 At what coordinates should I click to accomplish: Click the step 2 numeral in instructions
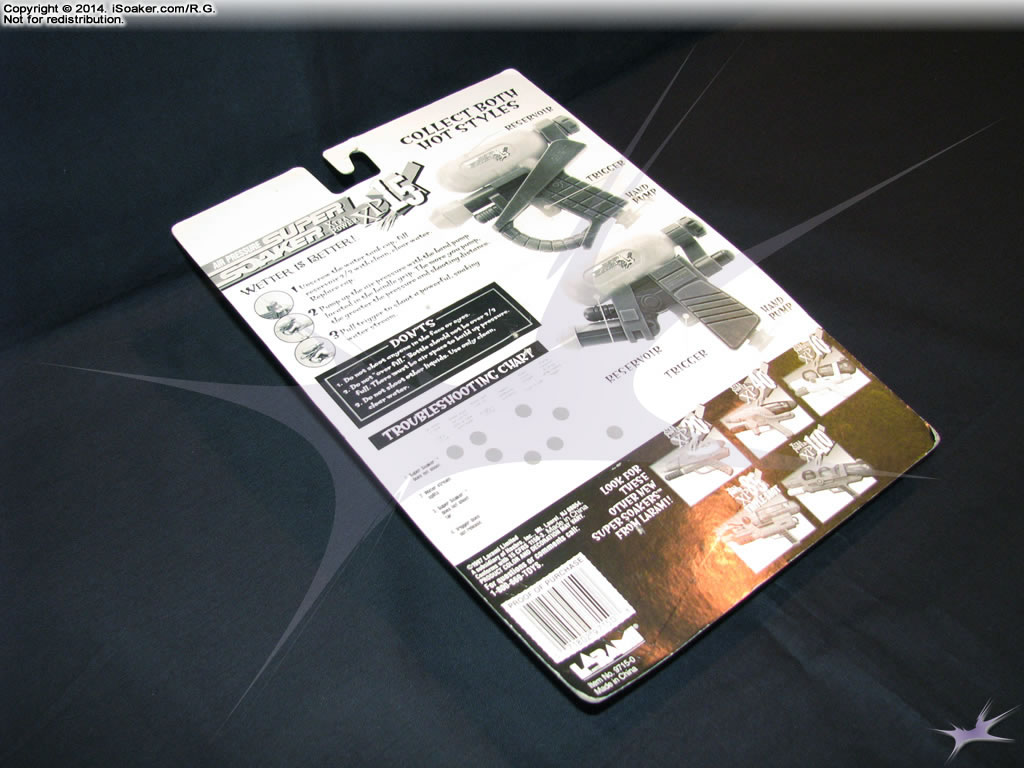click(312, 311)
